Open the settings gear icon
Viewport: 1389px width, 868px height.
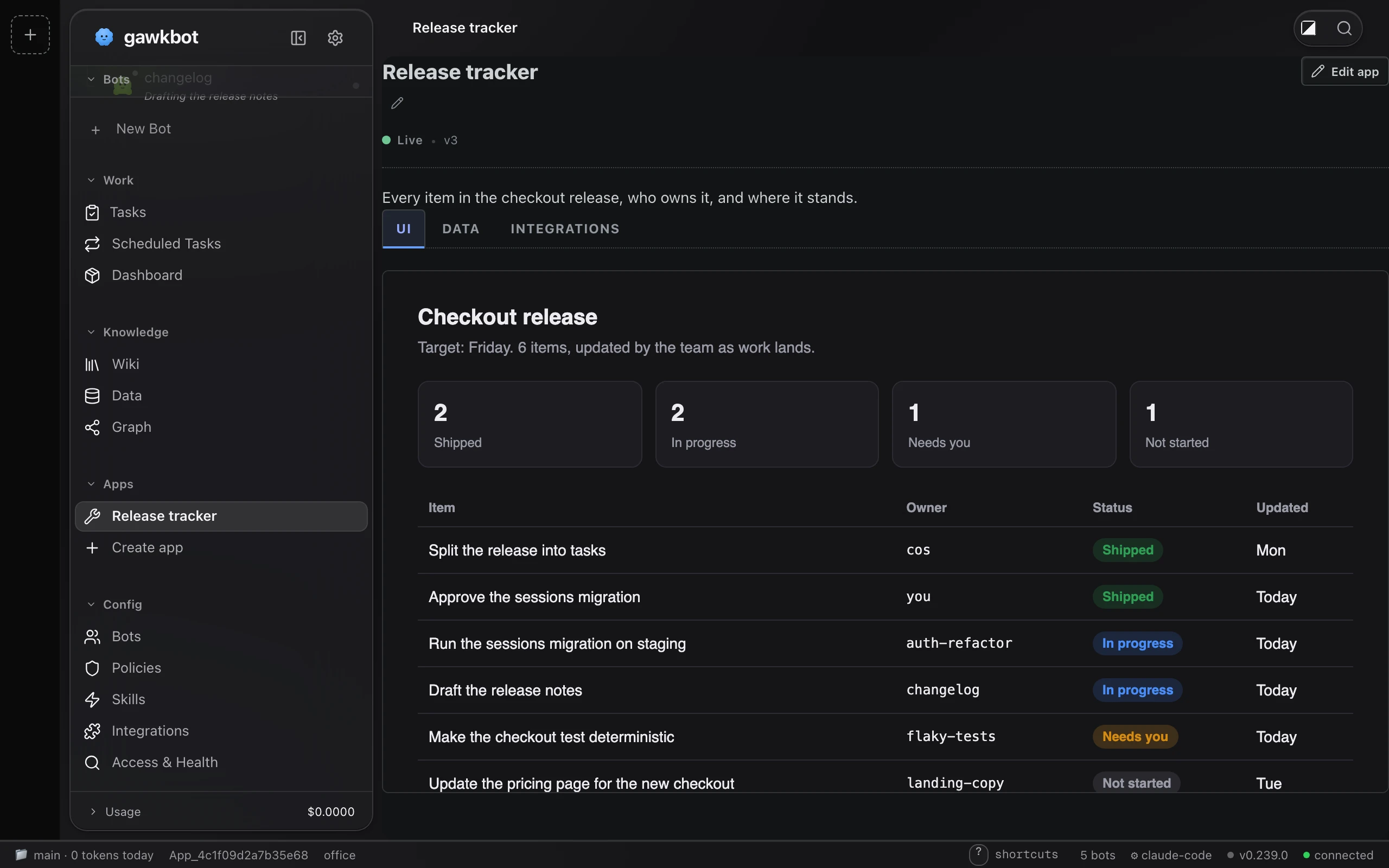[x=335, y=38]
